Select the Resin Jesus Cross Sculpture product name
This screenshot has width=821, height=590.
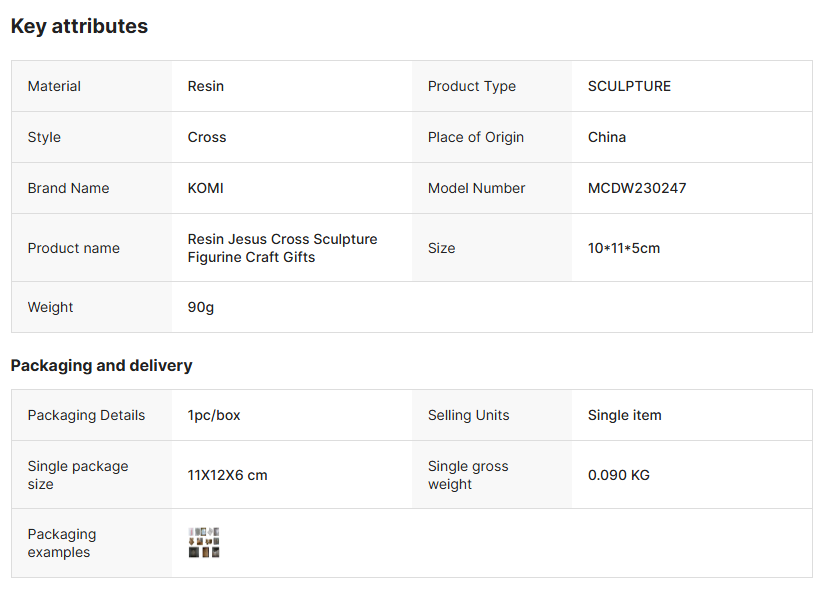(x=282, y=248)
